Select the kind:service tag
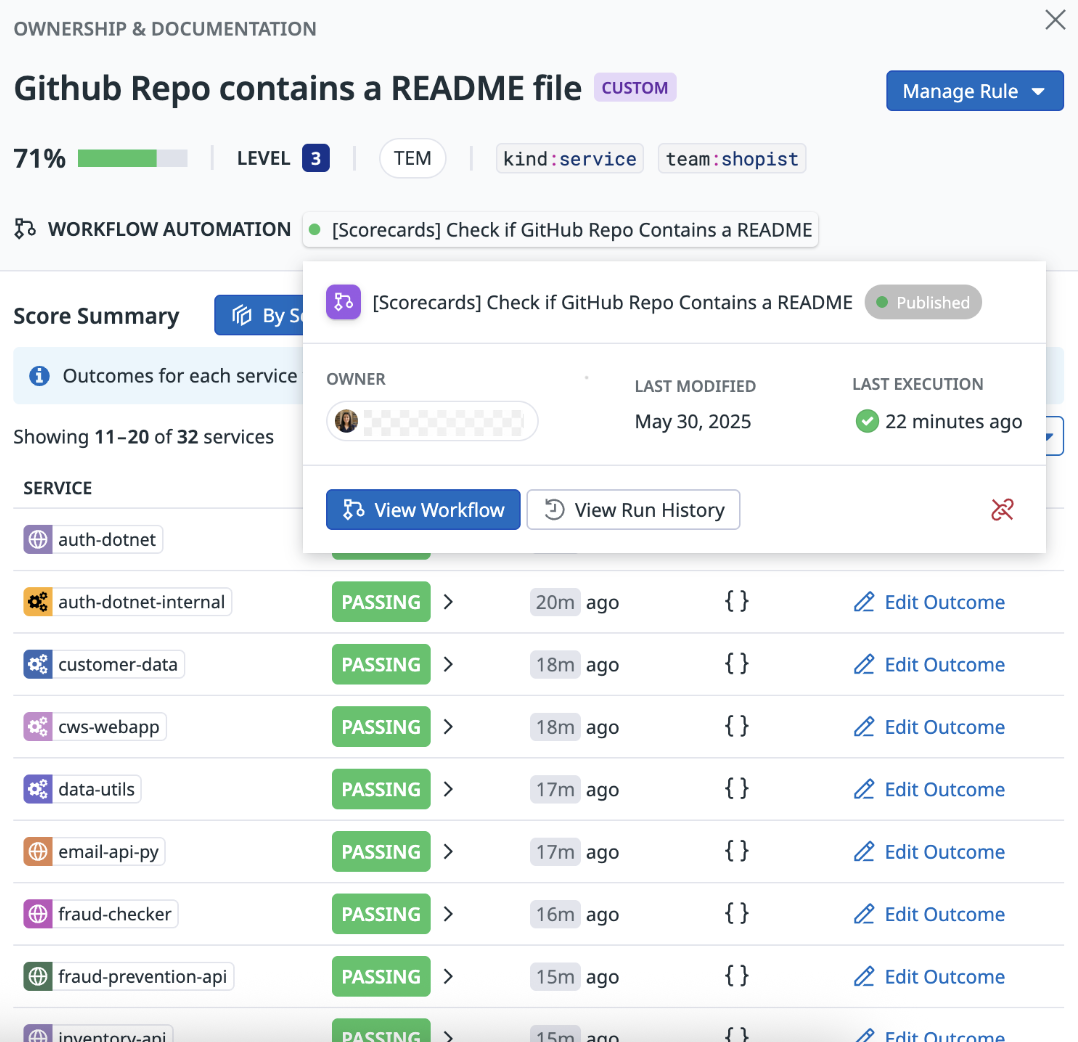Image resolution: width=1078 pixels, height=1042 pixels. coord(570,159)
